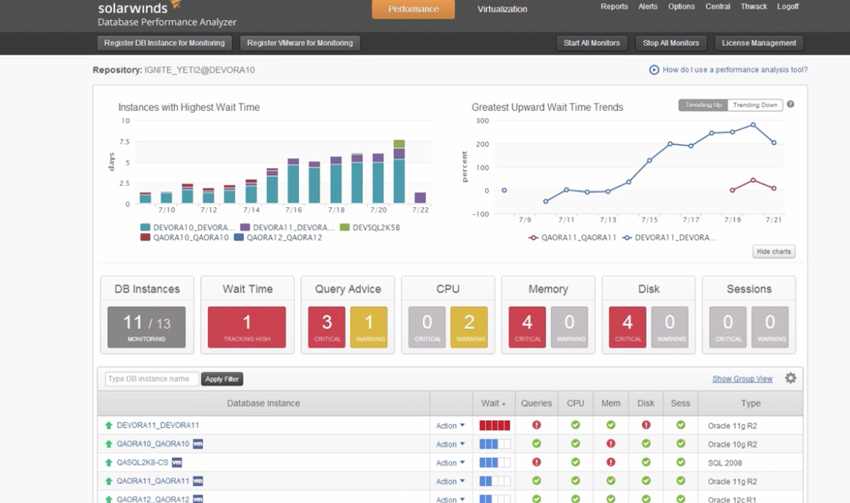Click the green Queries status for QAORA10_QAORA10
850x503 pixels.
coord(536,443)
